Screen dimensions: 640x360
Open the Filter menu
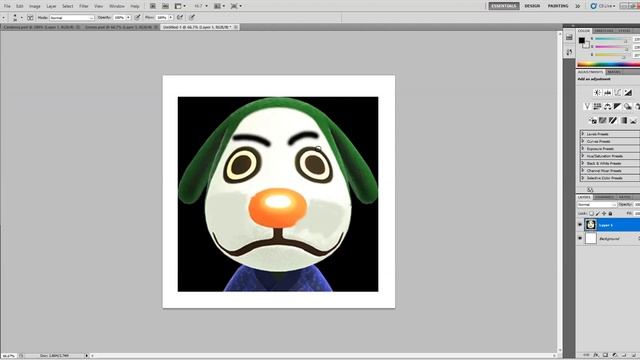[x=84, y=6]
